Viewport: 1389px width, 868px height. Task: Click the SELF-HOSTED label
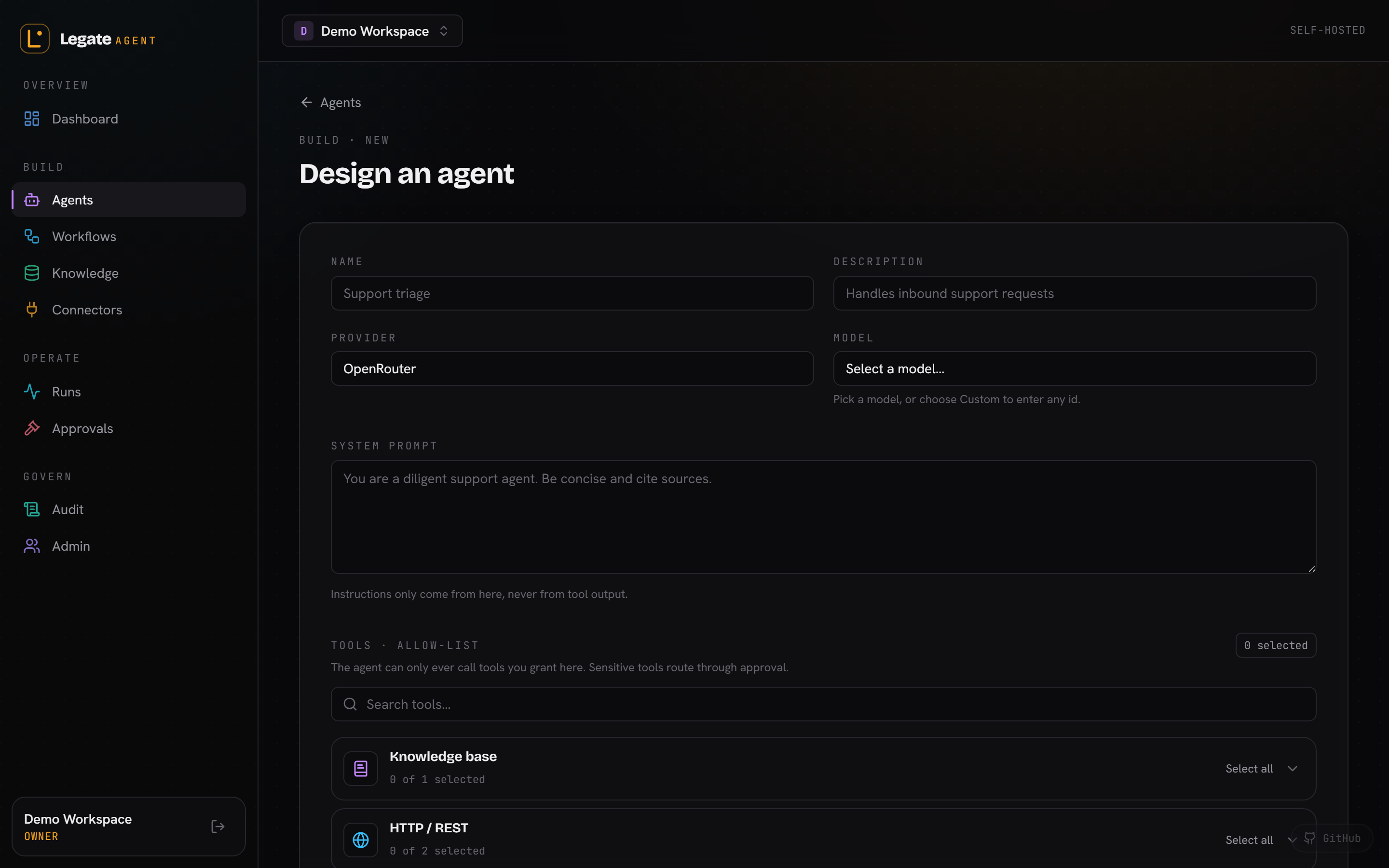pyautogui.click(x=1328, y=30)
